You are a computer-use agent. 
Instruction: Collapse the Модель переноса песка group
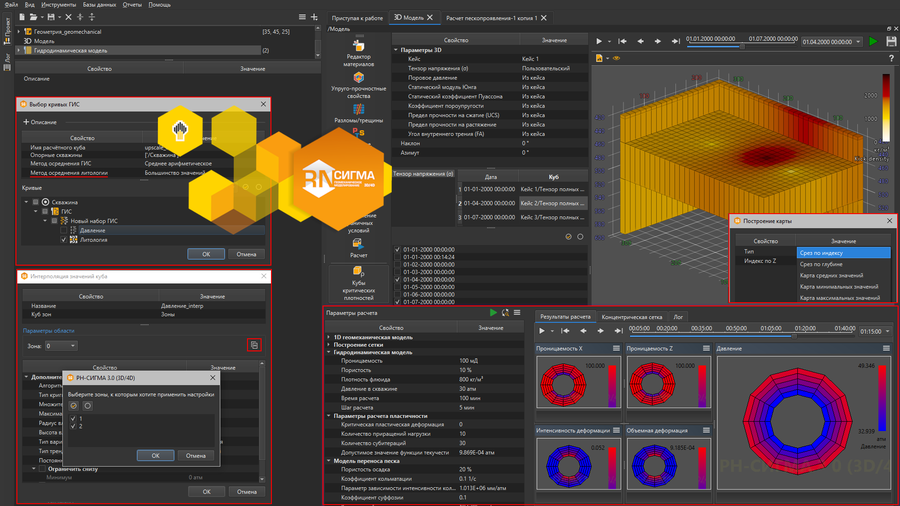329,461
